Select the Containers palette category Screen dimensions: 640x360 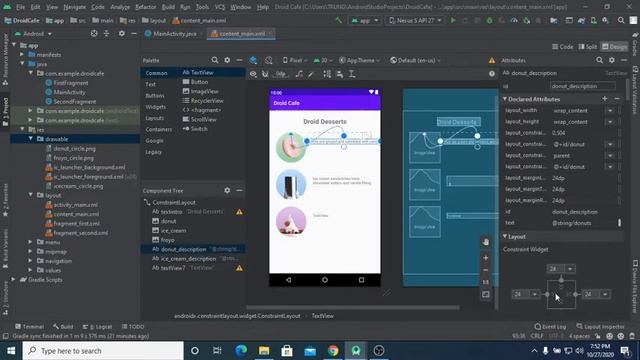tap(158, 129)
